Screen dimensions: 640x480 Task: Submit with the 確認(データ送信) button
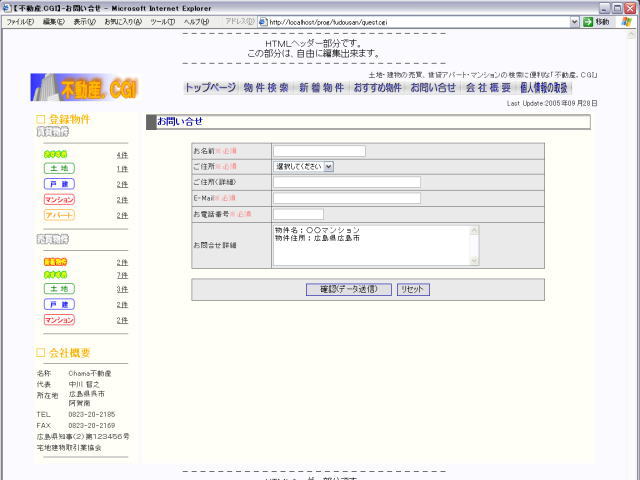pyautogui.click(x=341, y=289)
